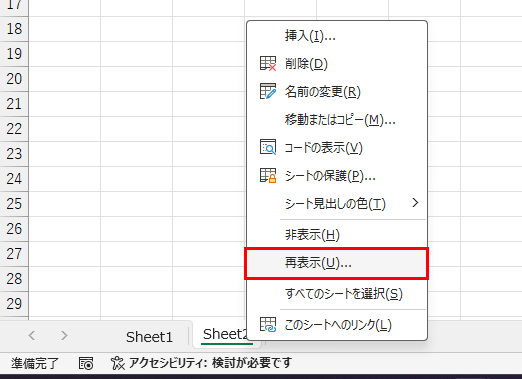Click the rename pencil icon beside 名前の変更
Viewport: 522px width, 379px height.
tap(268, 91)
